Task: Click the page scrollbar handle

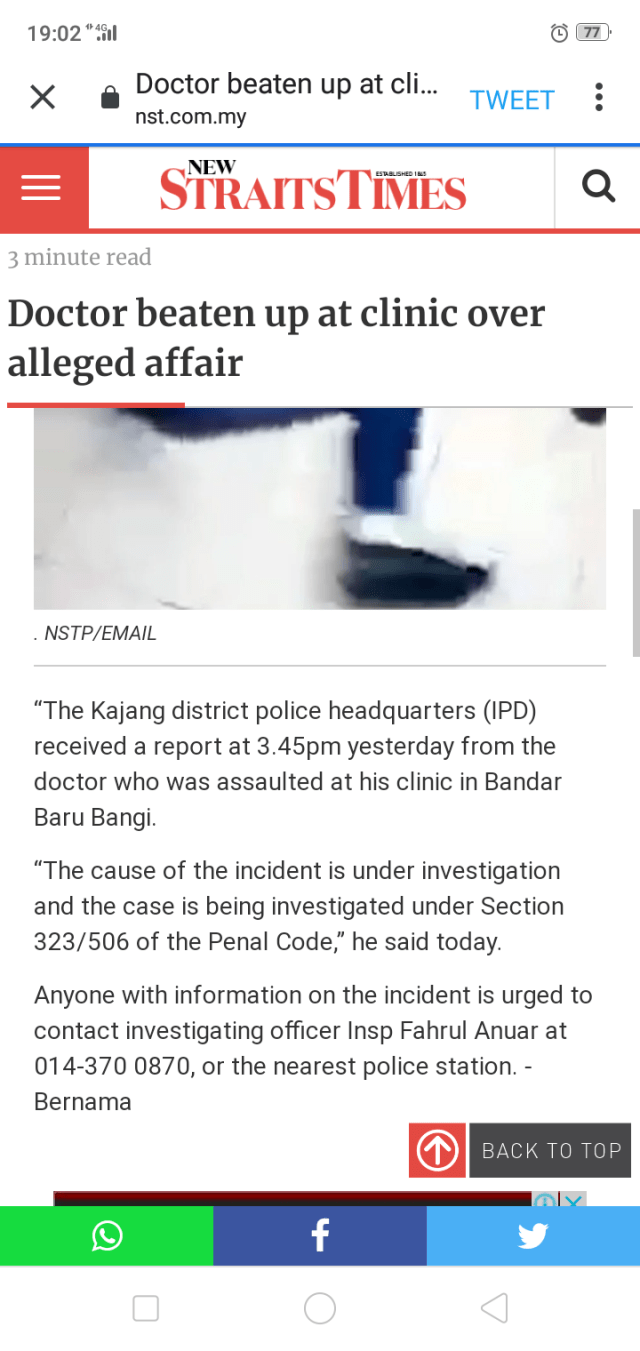Action: click(636, 582)
